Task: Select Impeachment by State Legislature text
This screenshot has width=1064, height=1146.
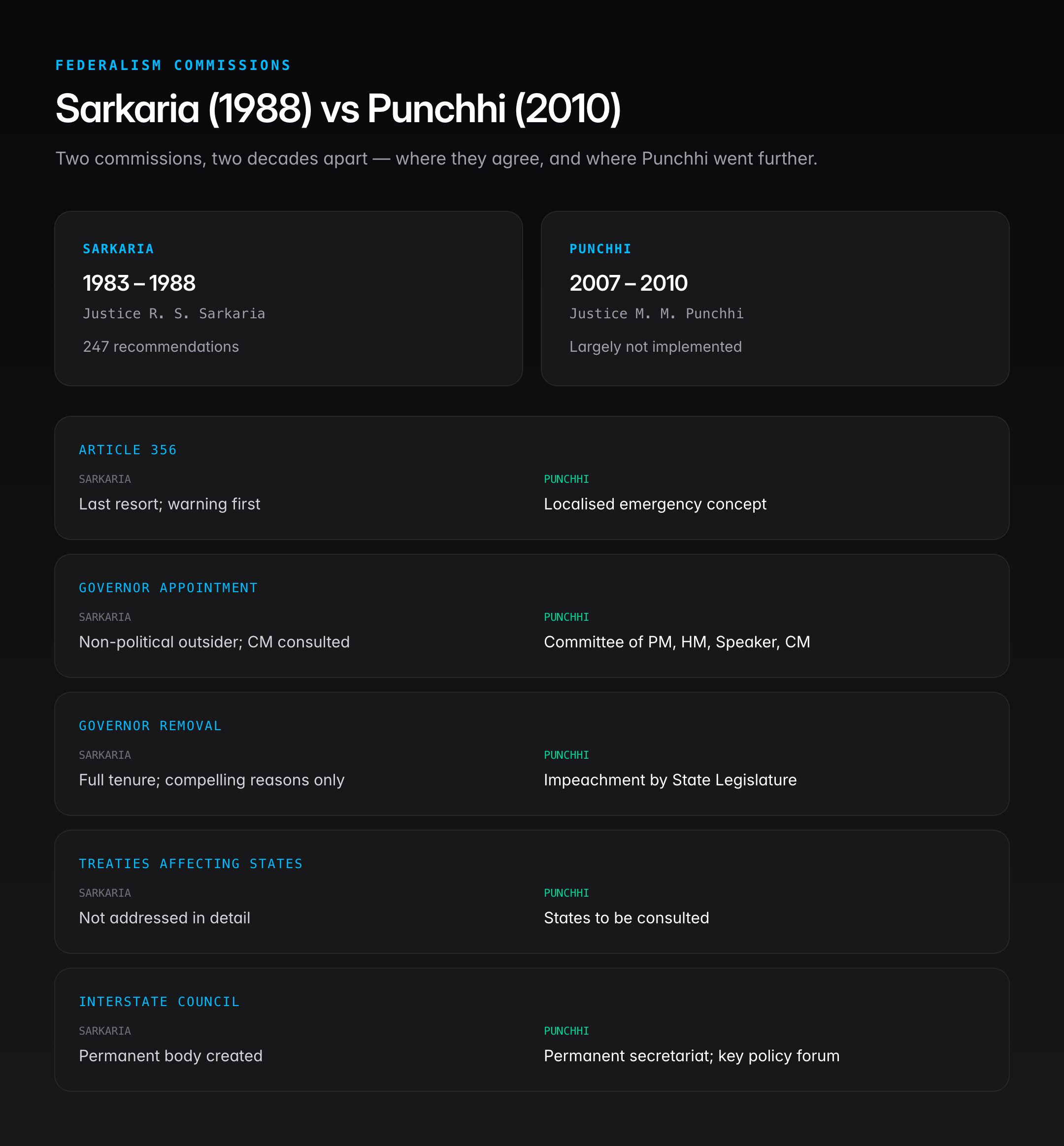Action: point(670,780)
